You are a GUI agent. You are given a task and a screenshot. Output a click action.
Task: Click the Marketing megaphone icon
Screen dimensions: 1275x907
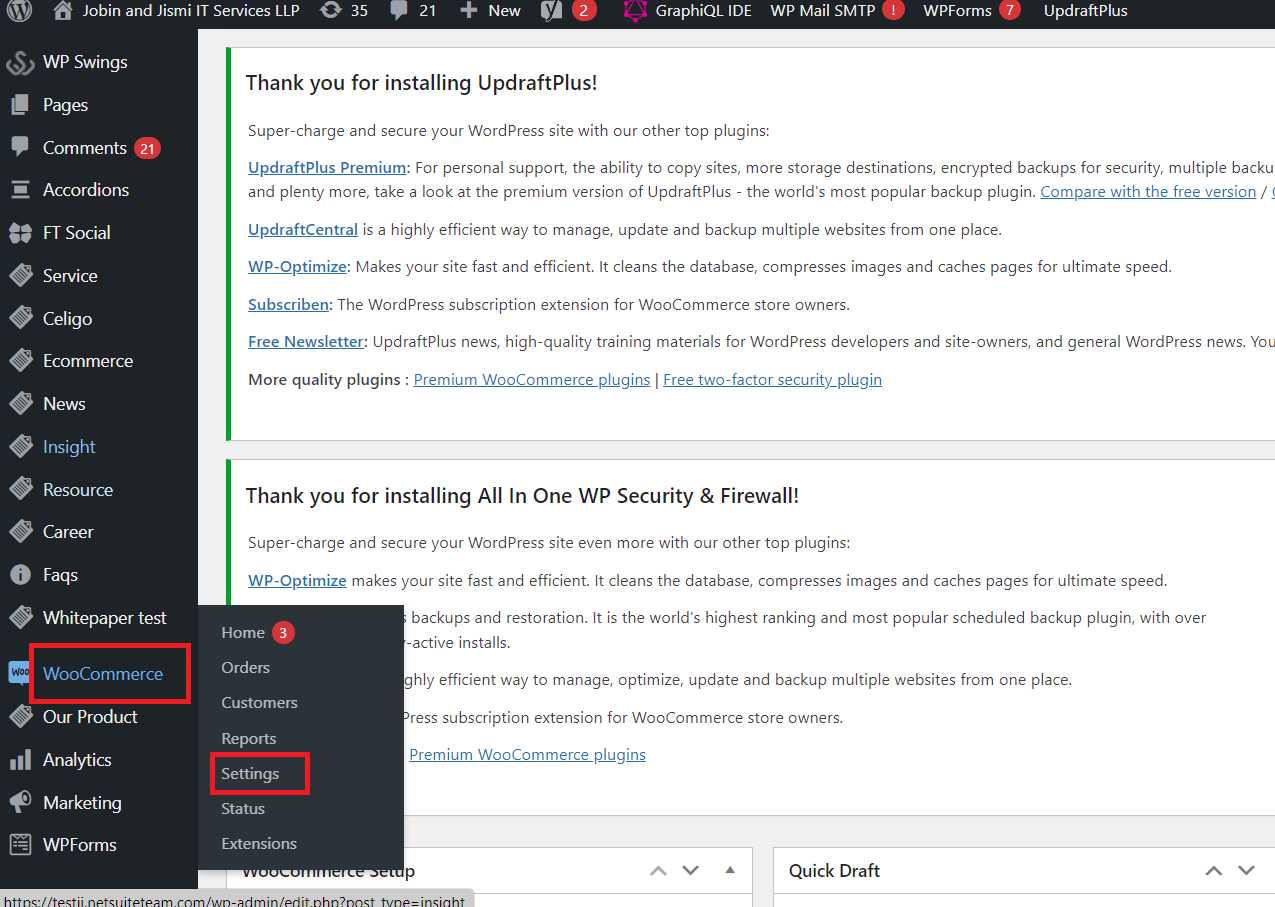[20, 803]
